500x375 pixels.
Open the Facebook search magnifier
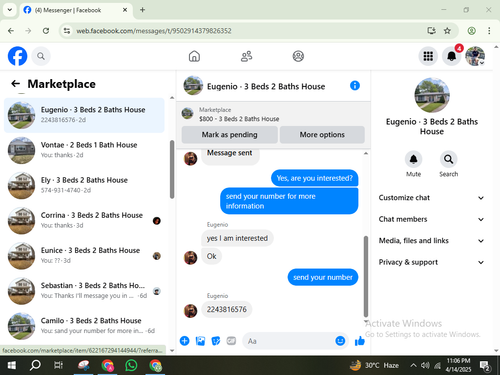(41, 56)
